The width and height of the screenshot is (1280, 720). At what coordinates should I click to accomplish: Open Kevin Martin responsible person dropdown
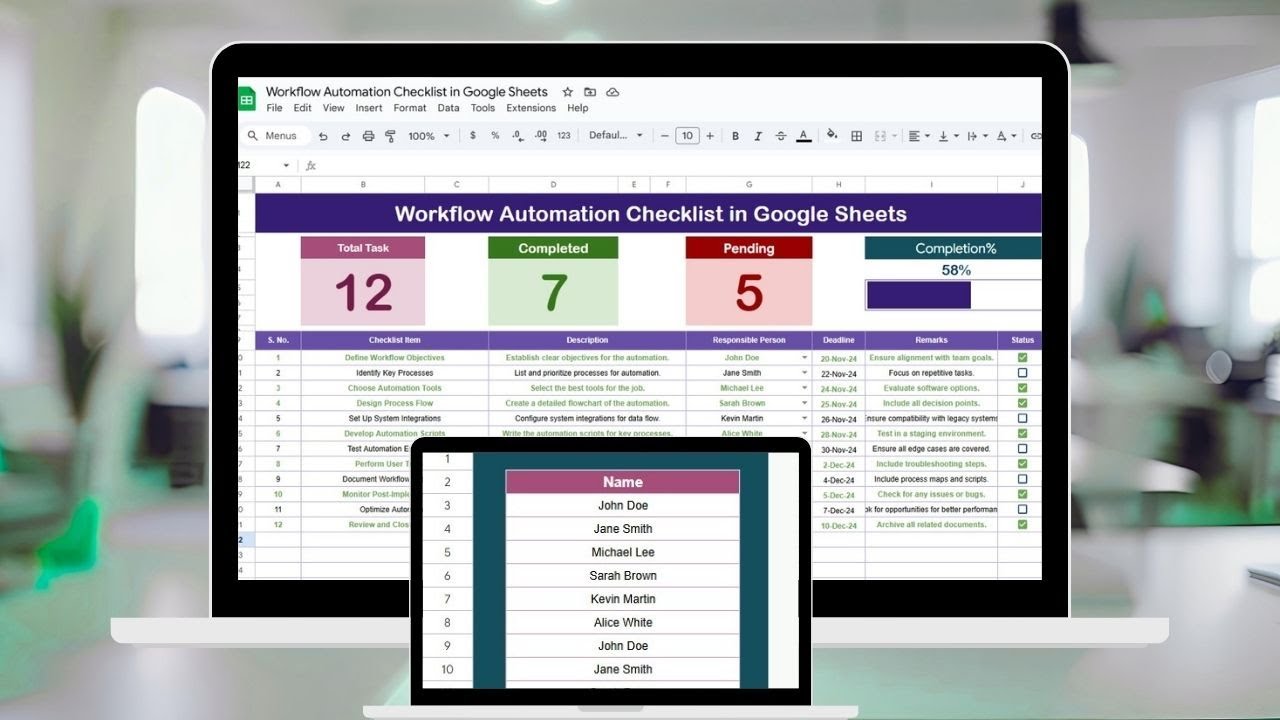pyautogui.click(x=804, y=418)
